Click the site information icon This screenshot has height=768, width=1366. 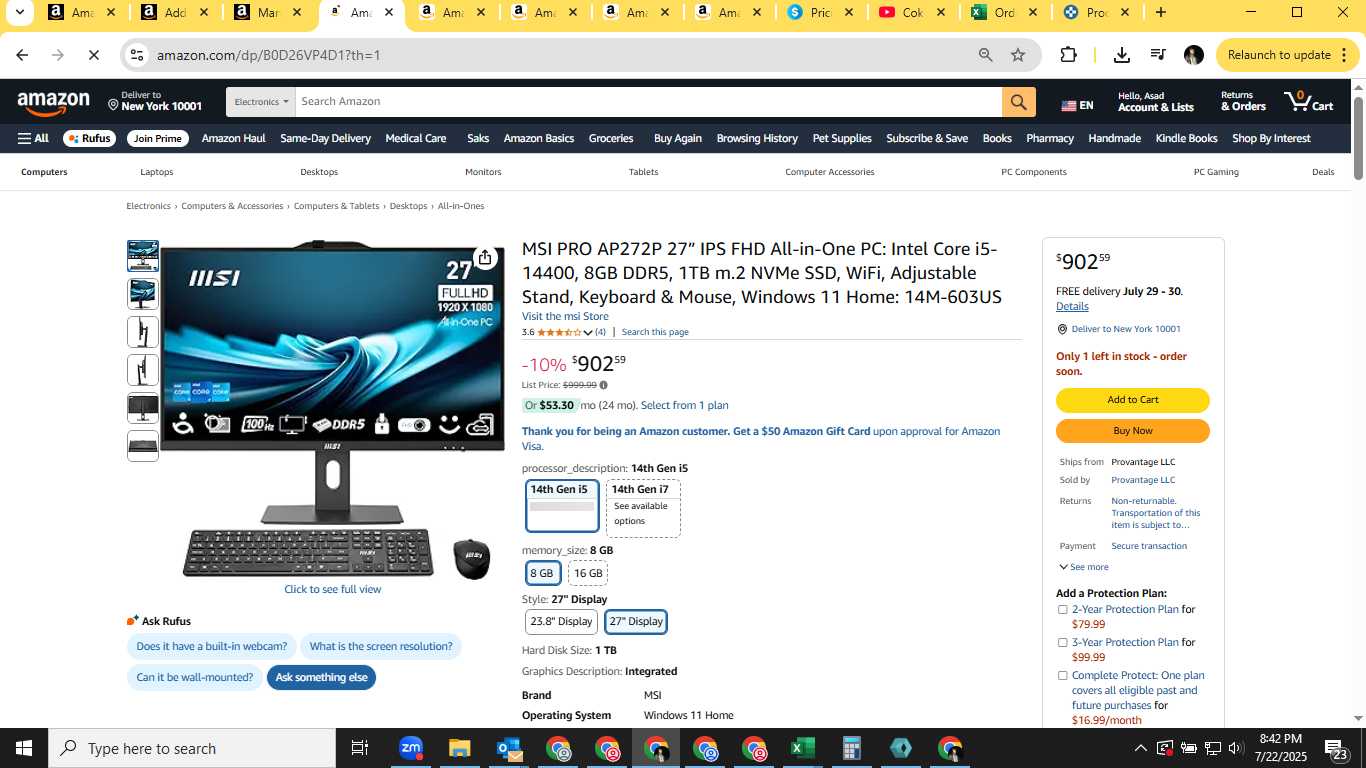click(137, 55)
